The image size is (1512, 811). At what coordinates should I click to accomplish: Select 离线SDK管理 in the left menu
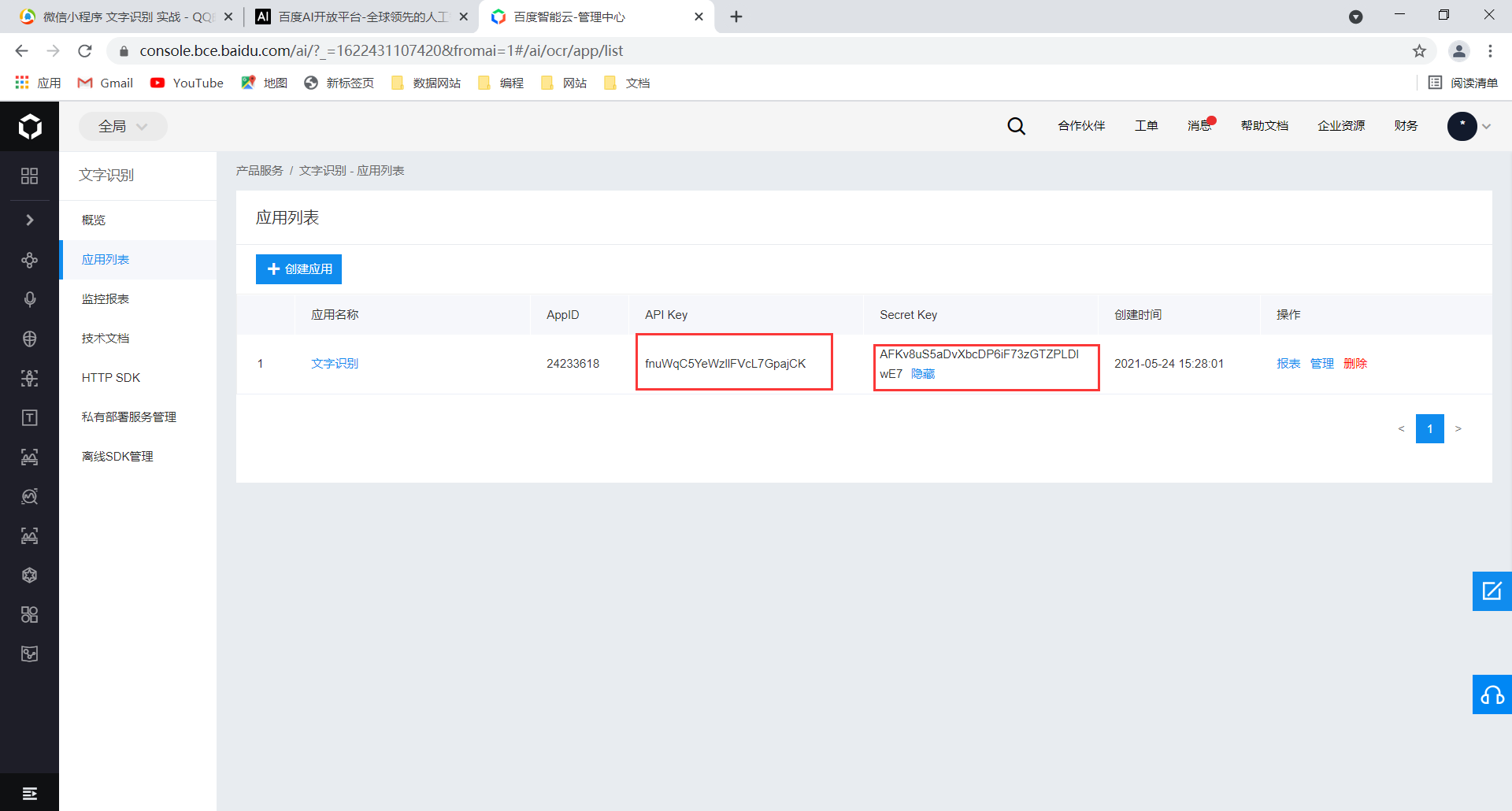pos(138,457)
